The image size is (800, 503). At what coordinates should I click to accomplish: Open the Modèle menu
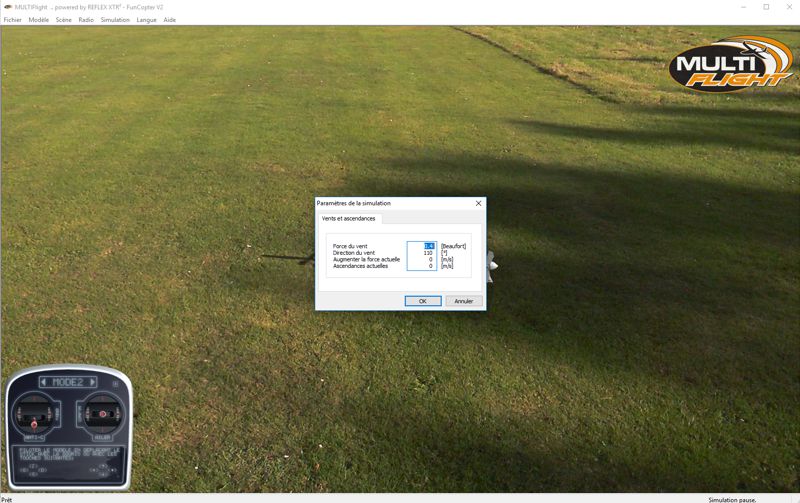[38, 20]
